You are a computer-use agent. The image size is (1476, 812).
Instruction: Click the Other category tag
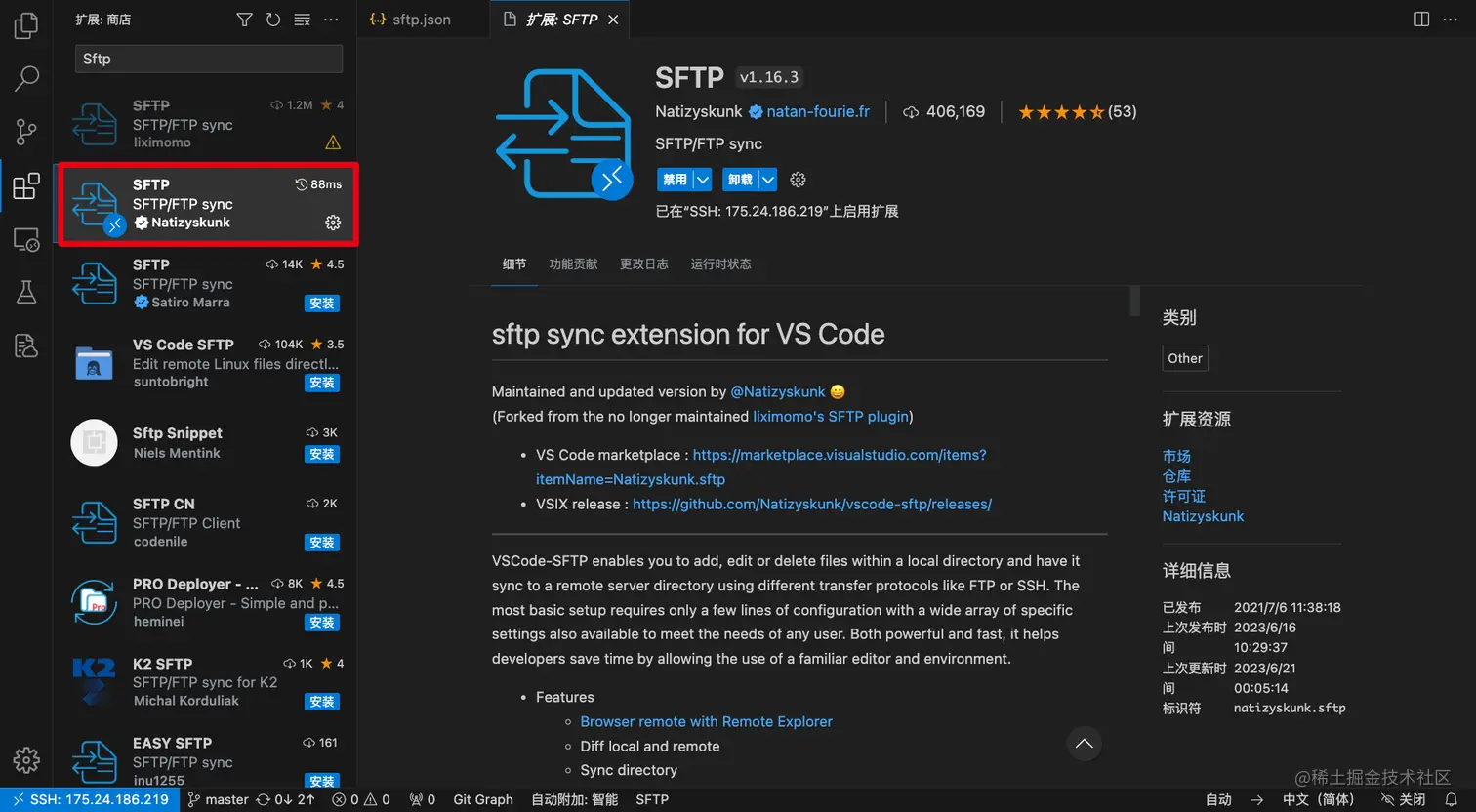1185,358
